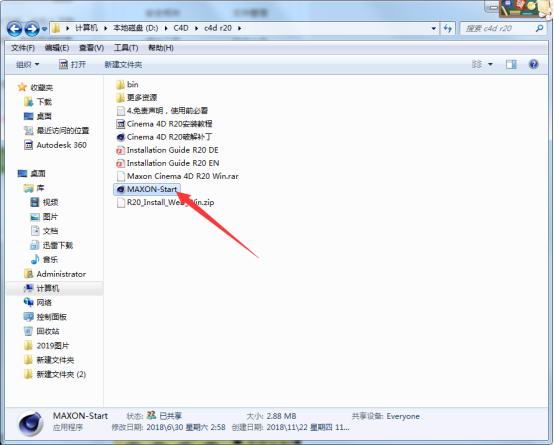Click the search magnifier icon
The height and width of the screenshot is (445, 554).
click(x=539, y=28)
